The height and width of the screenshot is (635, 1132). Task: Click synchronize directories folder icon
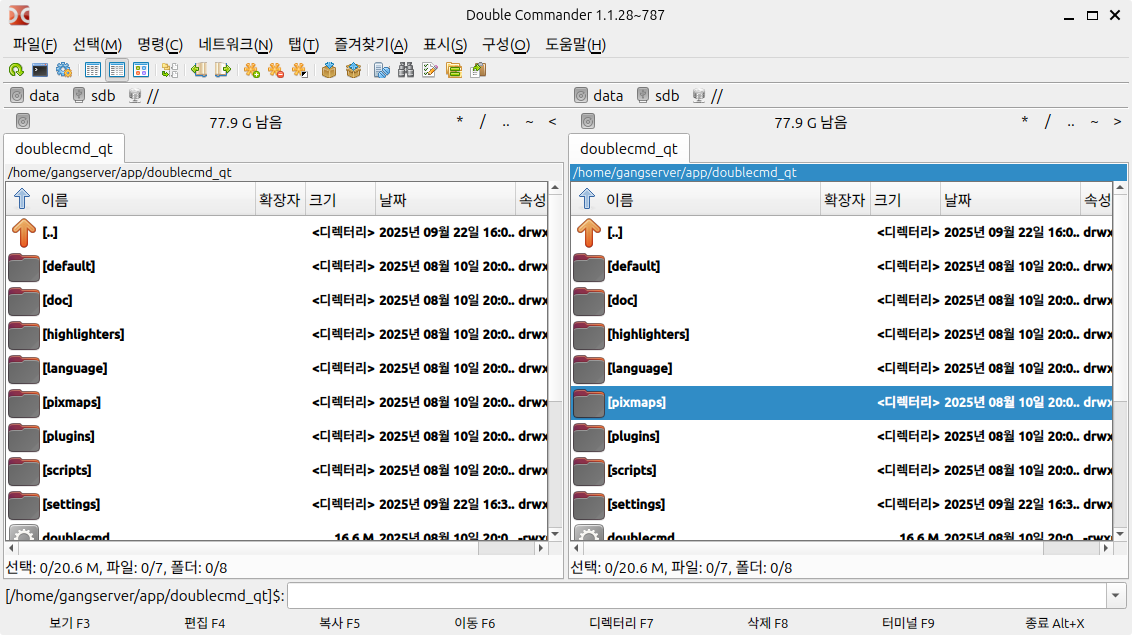453,70
